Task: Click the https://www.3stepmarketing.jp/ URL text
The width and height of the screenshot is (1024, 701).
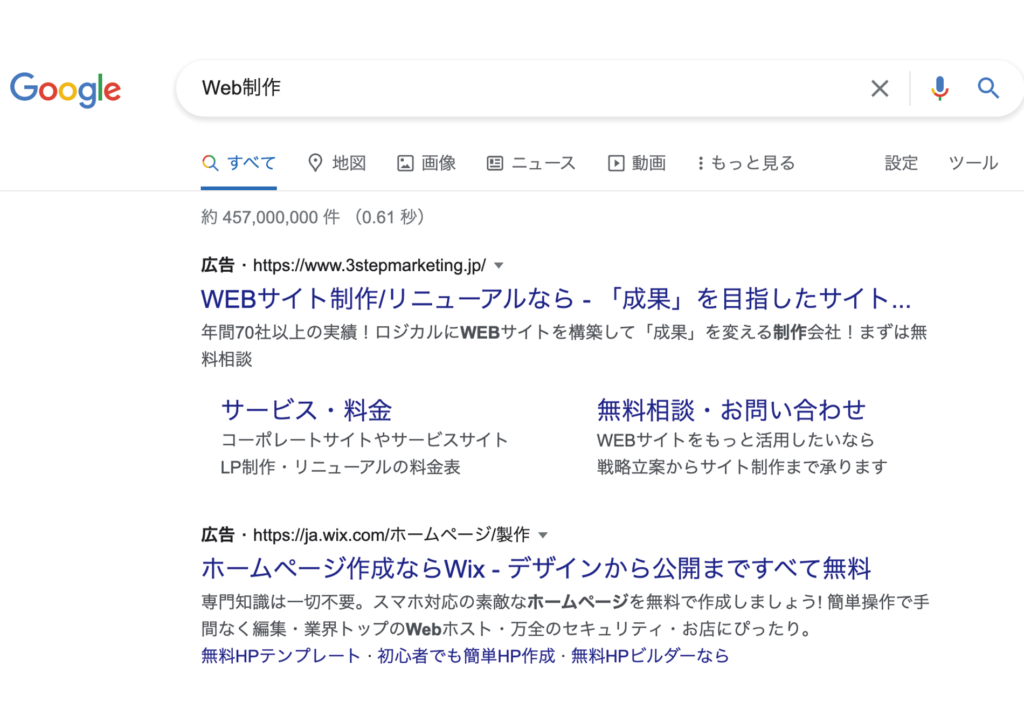Action: click(x=370, y=265)
